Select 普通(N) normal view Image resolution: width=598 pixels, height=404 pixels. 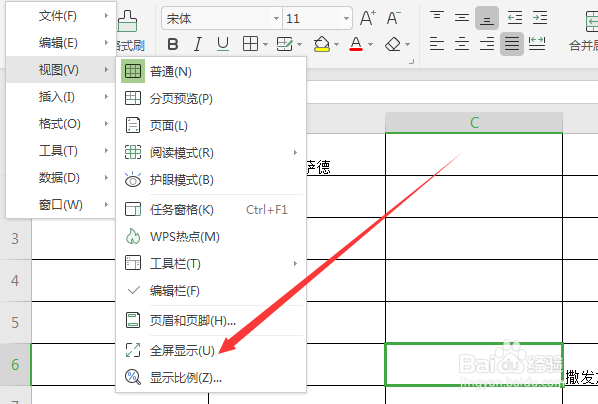pos(211,71)
